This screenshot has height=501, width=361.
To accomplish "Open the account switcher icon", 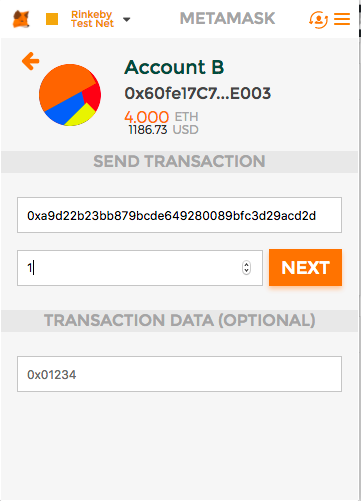I will 318,19.
